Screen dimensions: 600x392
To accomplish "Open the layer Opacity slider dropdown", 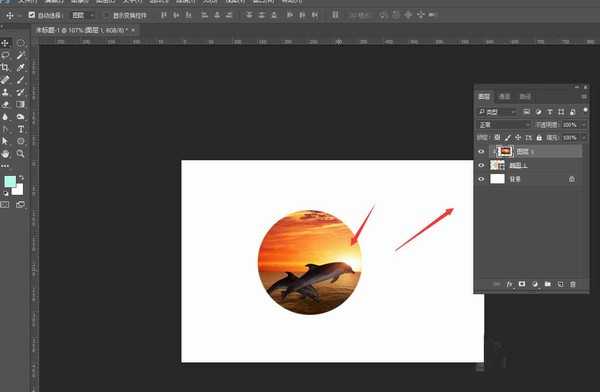I will pos(584,125).
